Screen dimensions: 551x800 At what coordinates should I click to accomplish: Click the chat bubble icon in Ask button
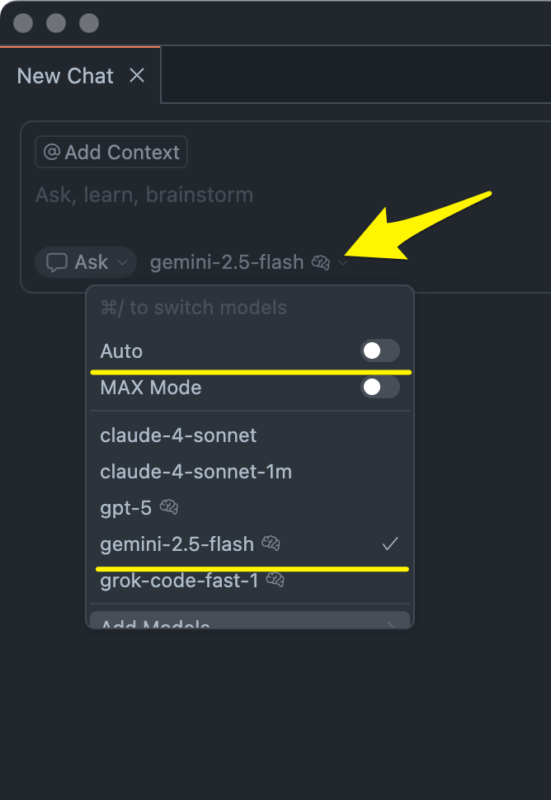[56, 263]
